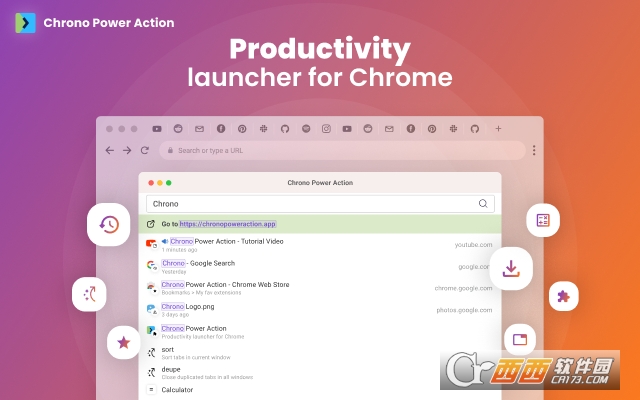Click the Google icon of the Google Search row
The image size is (640, 400).
click(151, 266)
